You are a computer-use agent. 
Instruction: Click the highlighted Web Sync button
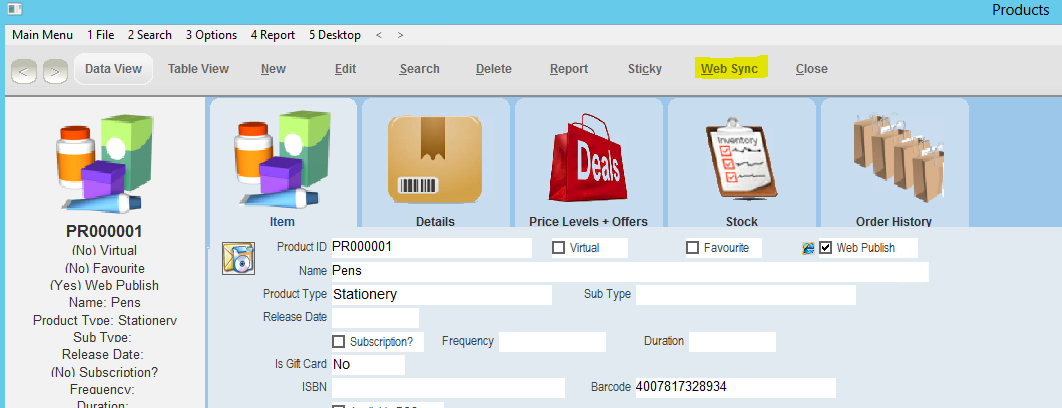729,69
